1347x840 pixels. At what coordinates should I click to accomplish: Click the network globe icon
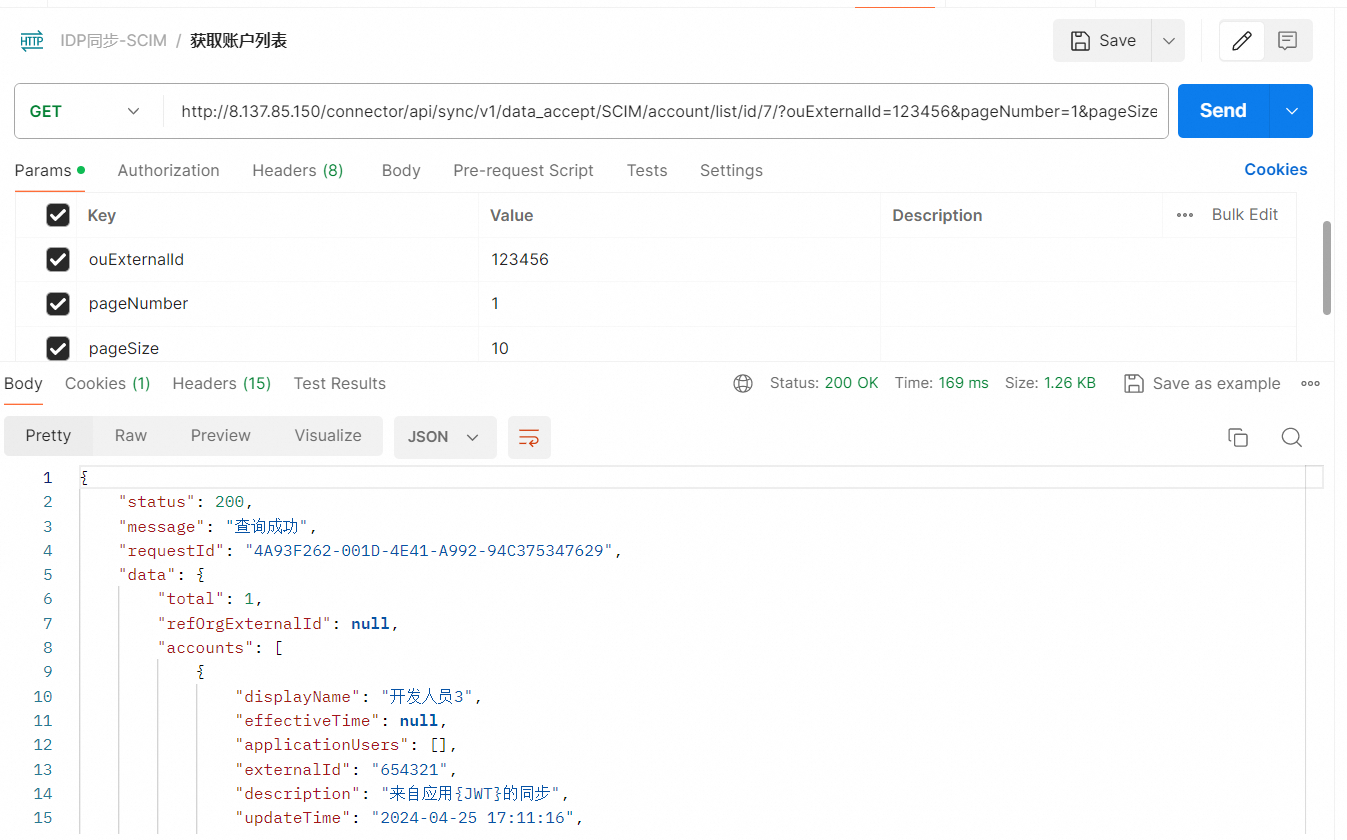(x=743, y=383)
